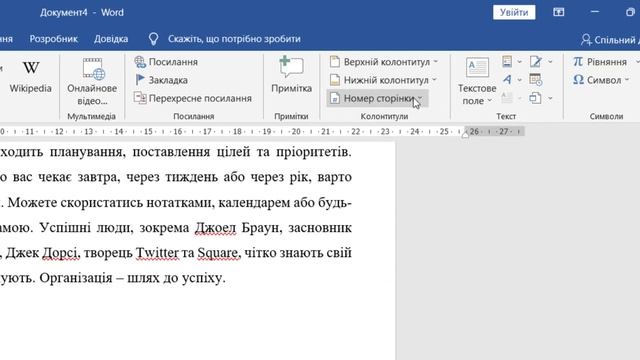Image resolution: width=640 pixels, height=360 pixels.
Task: Add a signature line icon
Action: (536, 62)
